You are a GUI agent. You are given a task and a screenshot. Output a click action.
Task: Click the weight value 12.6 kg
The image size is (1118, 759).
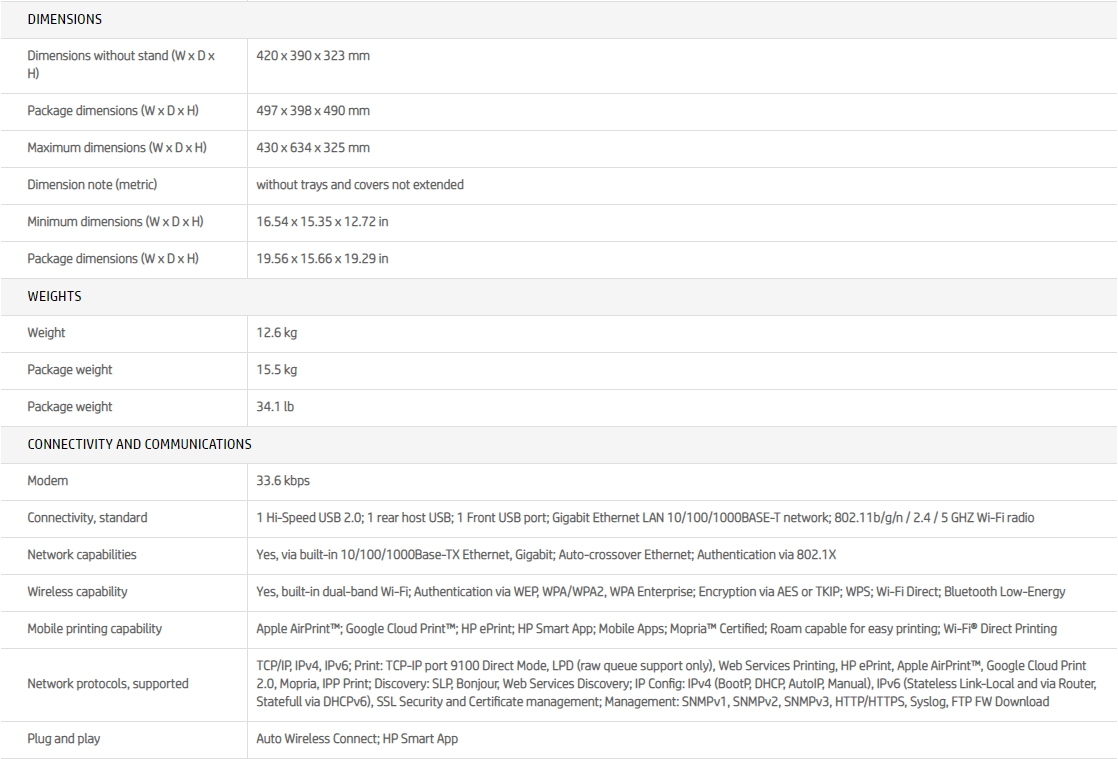pyautogui.click(x=276, y=333)
